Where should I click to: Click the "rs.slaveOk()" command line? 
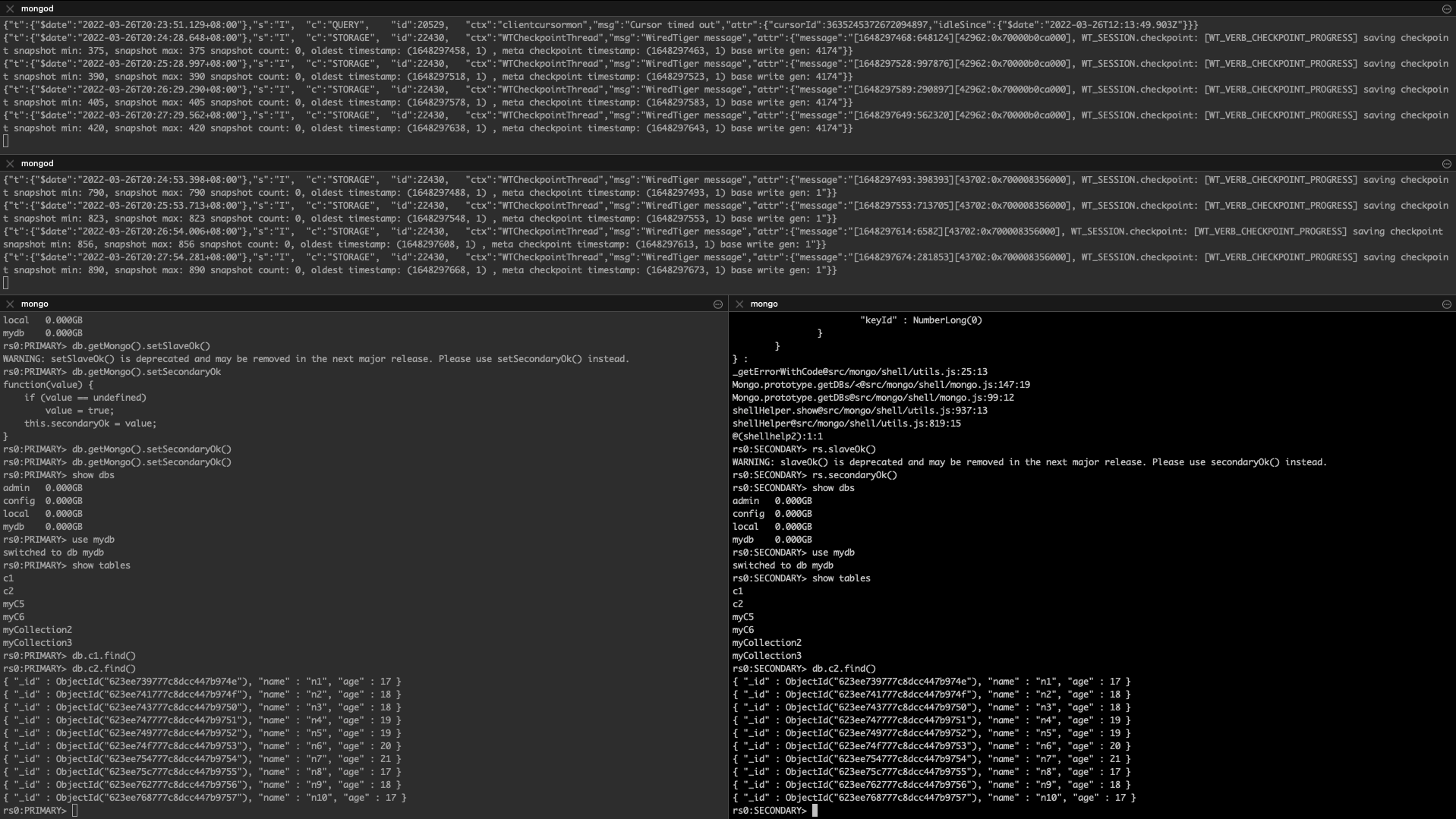(804, 449)
